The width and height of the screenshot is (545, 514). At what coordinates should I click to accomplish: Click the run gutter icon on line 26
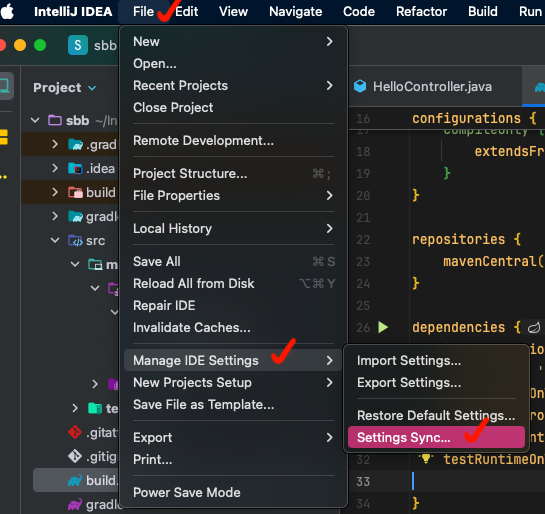coord(383,327)
